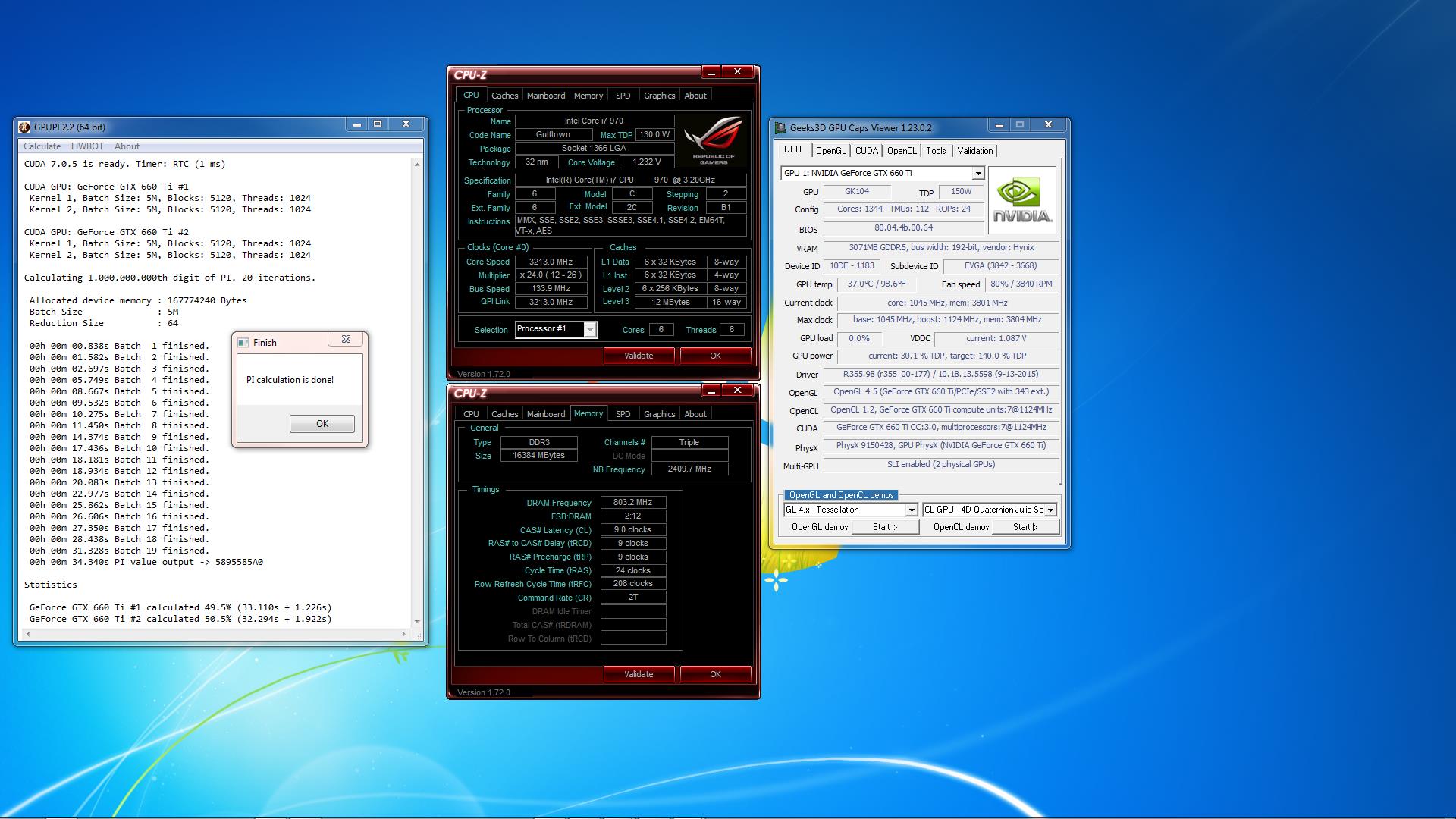Click the Finish dialog title icon

243,343
